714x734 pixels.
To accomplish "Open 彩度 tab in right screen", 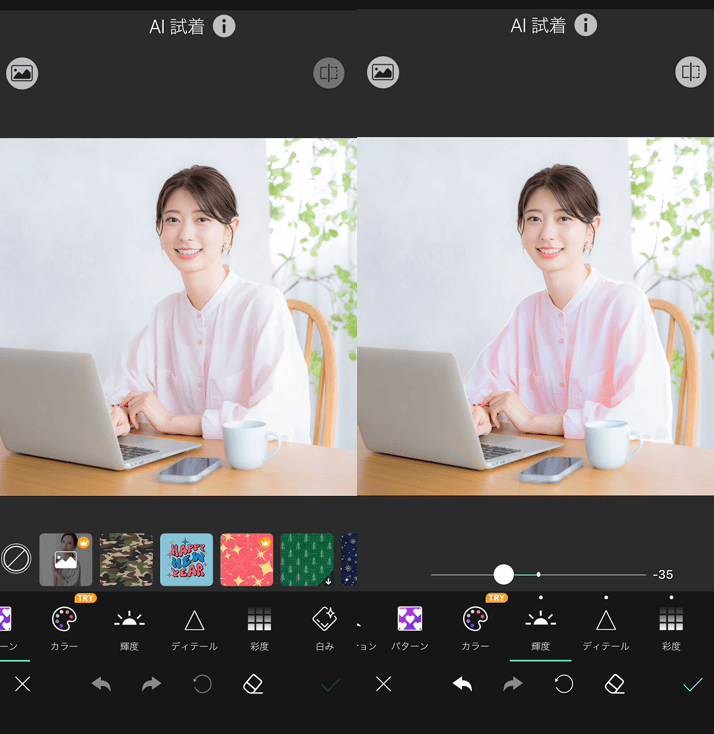I will click(x=671, y=628).
